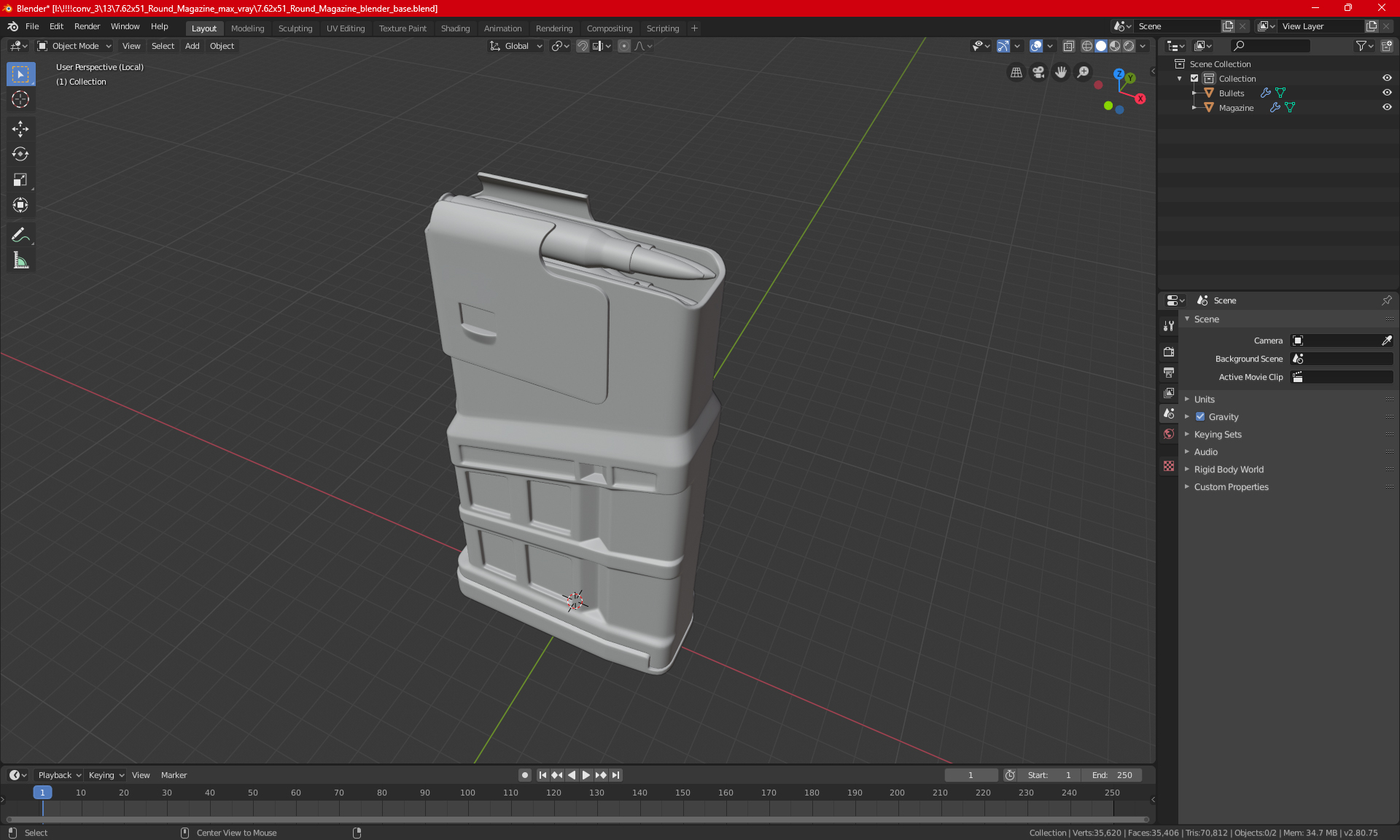Screen dimensions: 1400x840
Task: Toggle proportional editing
Action: (x=624, y=46)
